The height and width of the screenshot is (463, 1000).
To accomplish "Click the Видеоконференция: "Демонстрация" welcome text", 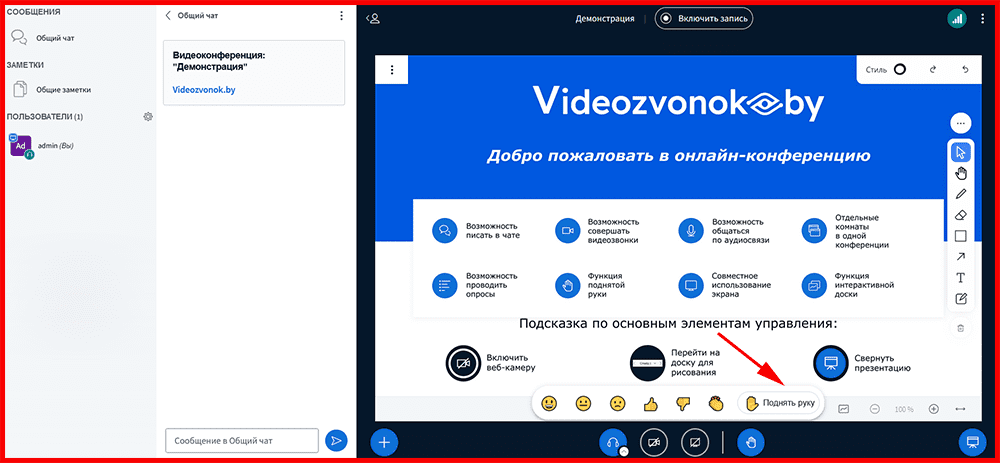I will point(219,61).
